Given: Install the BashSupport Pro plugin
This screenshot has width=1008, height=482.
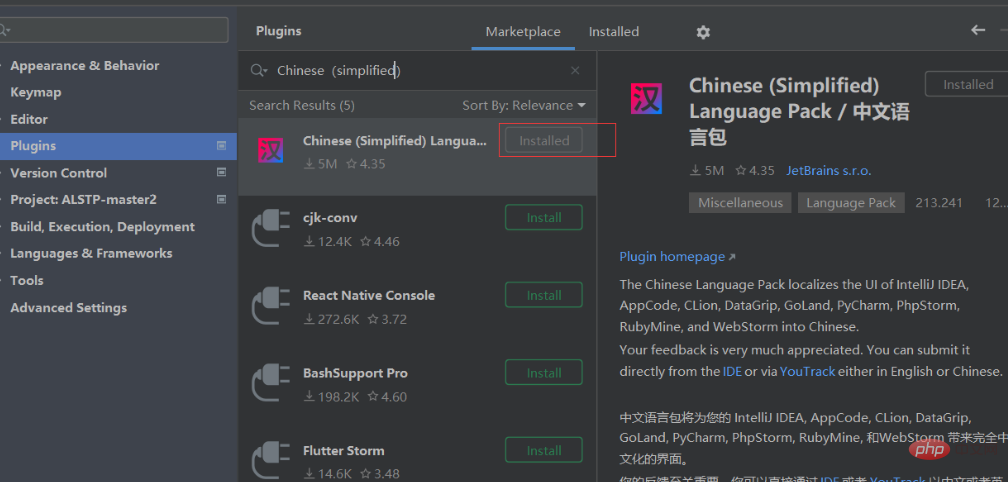Looking at the screenshot, I should click(544, 373).
